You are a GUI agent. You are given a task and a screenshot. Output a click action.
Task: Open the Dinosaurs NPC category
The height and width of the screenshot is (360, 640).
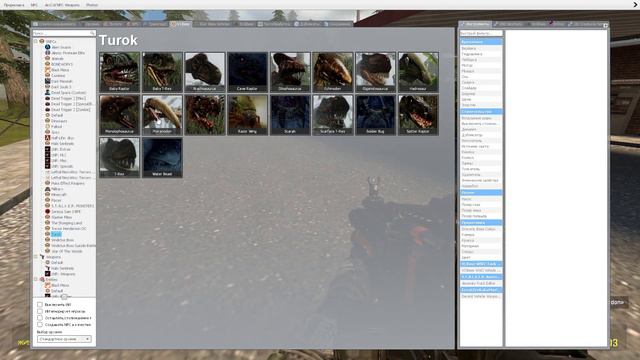pos(59,121)
